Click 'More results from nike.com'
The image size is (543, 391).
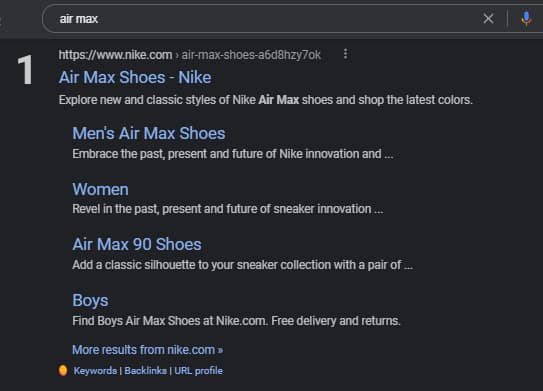click(x=148, y=350)
